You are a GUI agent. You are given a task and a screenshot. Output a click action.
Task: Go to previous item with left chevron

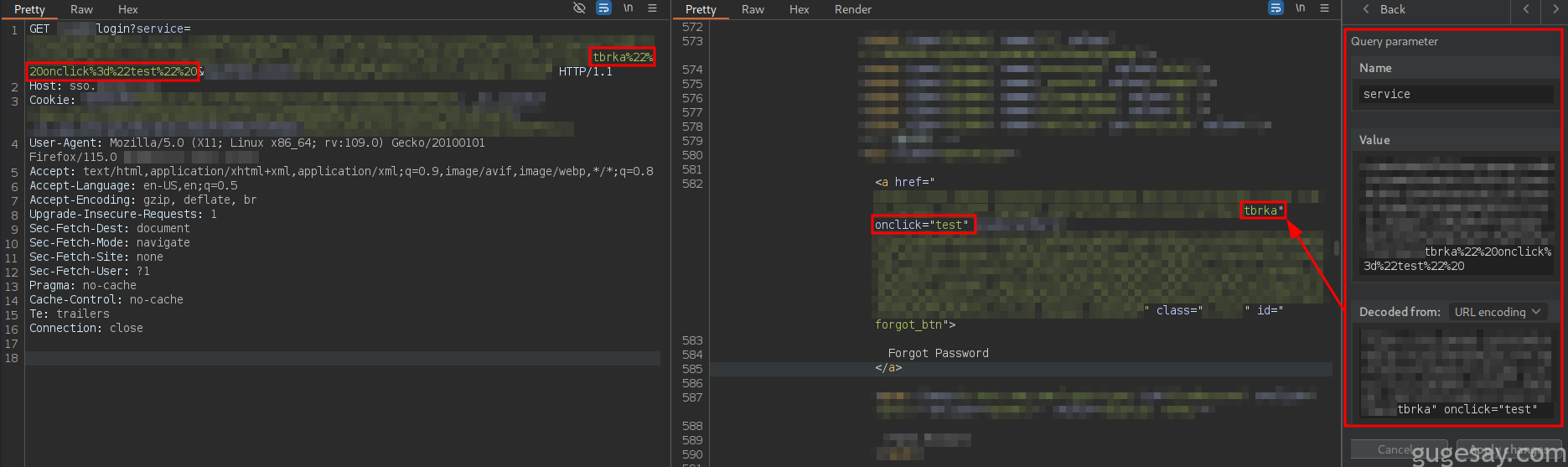(1526, 9)
